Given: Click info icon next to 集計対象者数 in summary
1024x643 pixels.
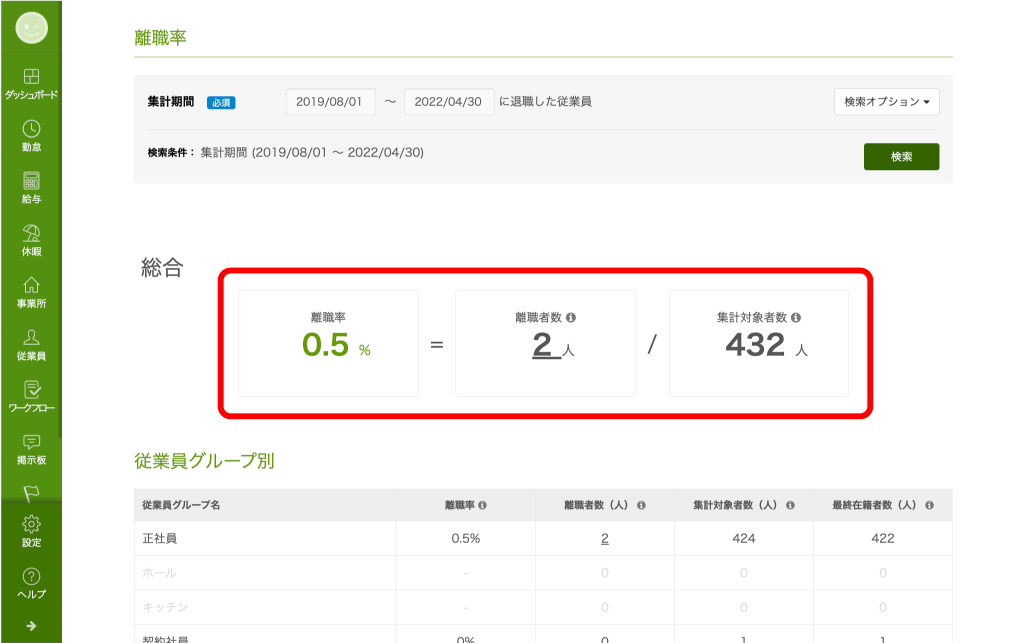Looking at the screenshot, I should (796, 317).
